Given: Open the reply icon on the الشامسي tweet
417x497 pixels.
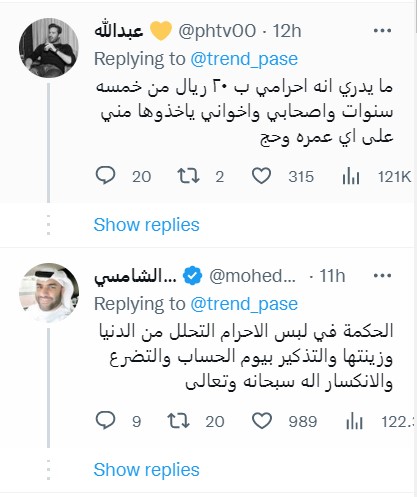Looking at the screenshot, I should tap(105, 421).
